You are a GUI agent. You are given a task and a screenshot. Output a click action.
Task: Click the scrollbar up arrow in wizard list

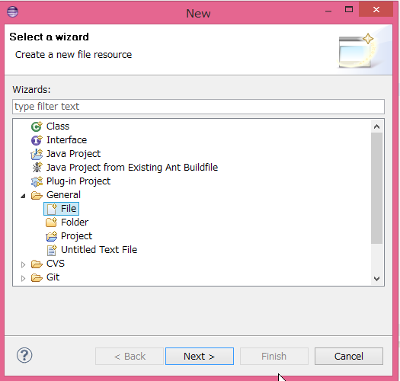tap(377, 127)
